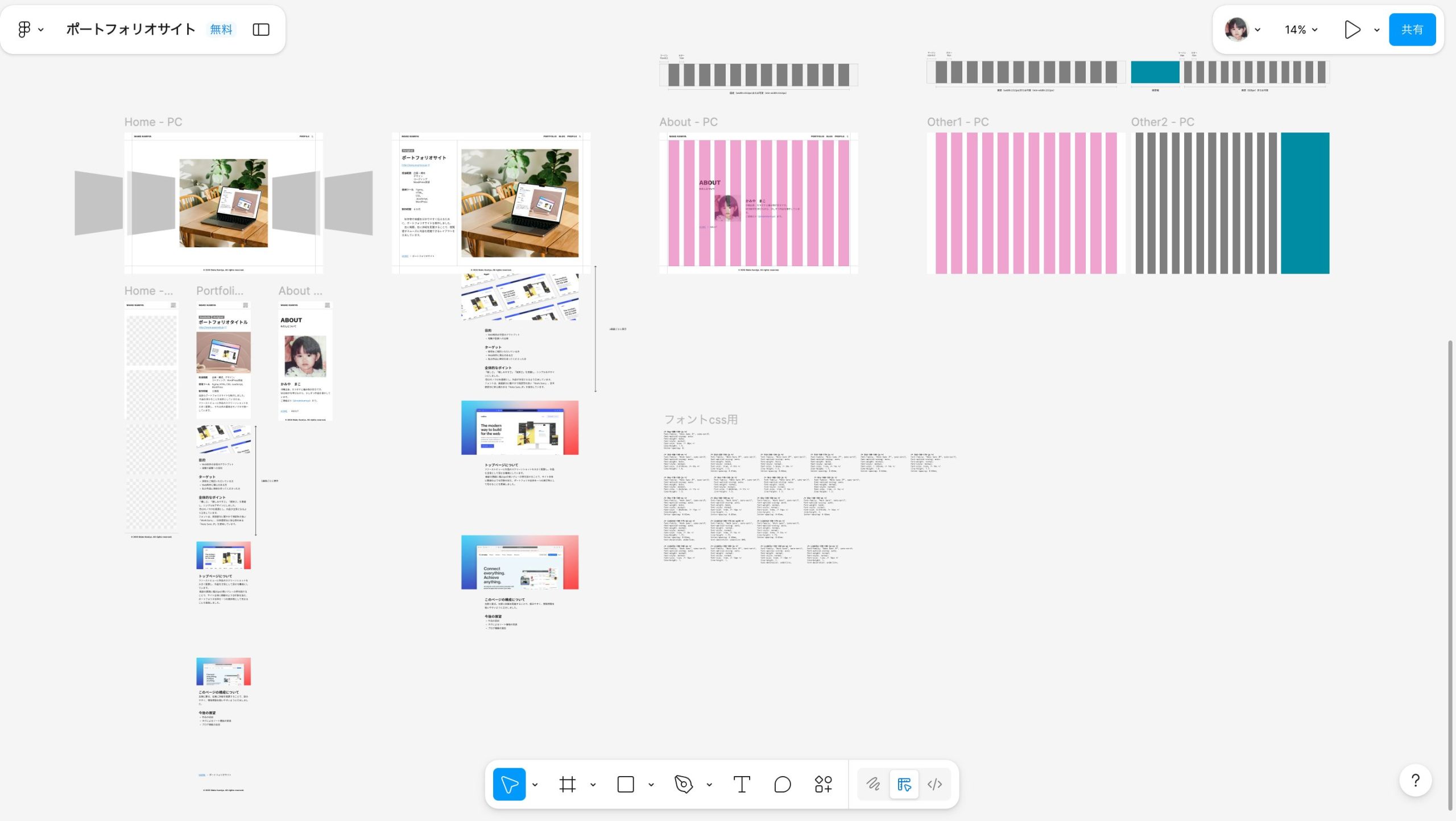Expand the shape tools dropdown arrow

[x=651, y=785]
